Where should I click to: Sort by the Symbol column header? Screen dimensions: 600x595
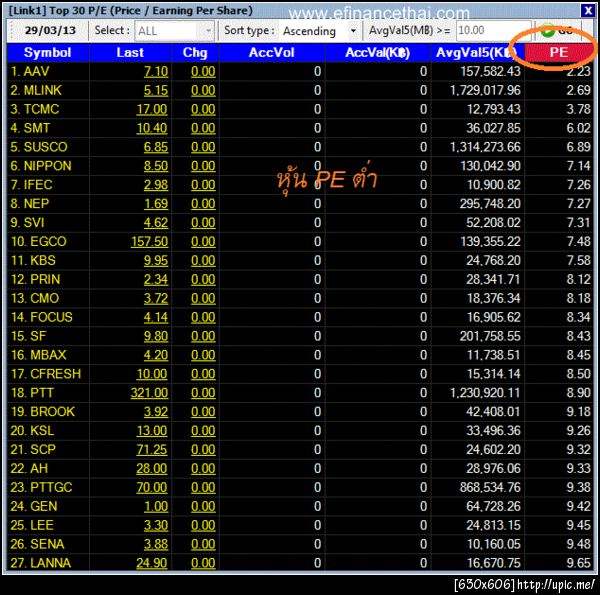click(x=47, y=52)
